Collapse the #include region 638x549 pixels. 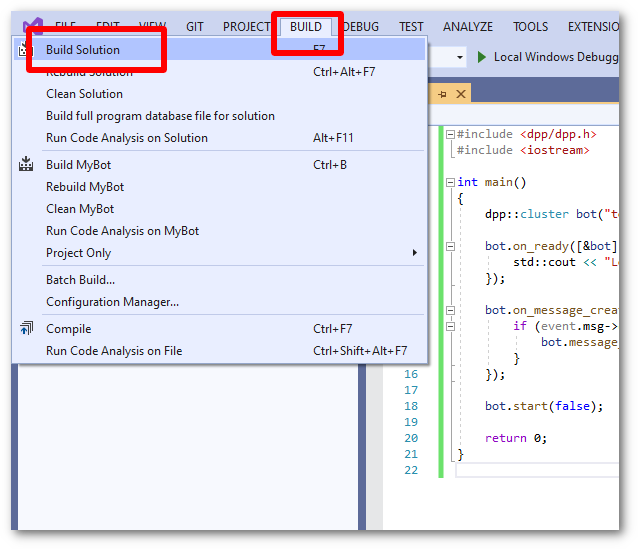450,134
